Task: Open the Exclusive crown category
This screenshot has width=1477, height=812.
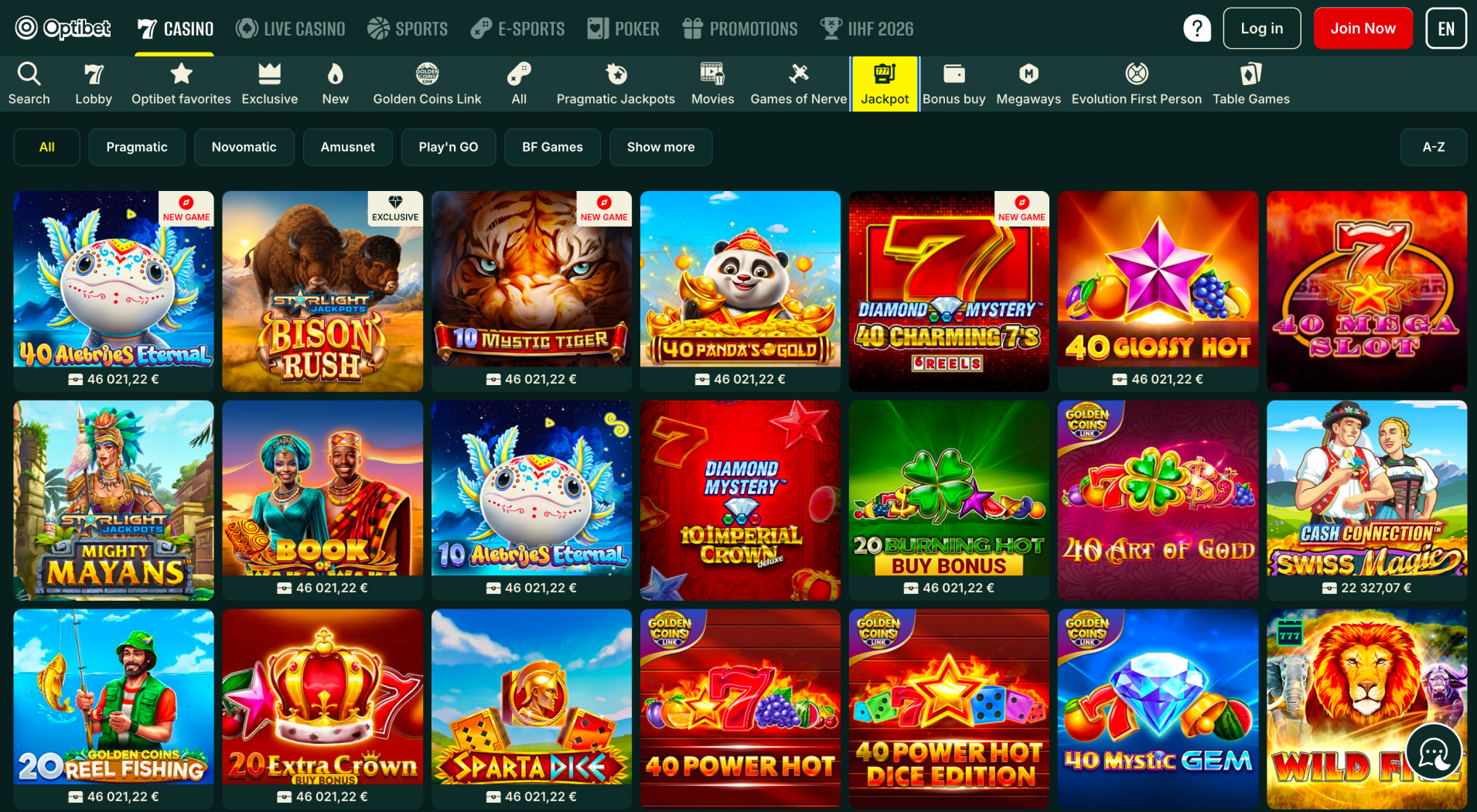Action: tap(269, 84)
